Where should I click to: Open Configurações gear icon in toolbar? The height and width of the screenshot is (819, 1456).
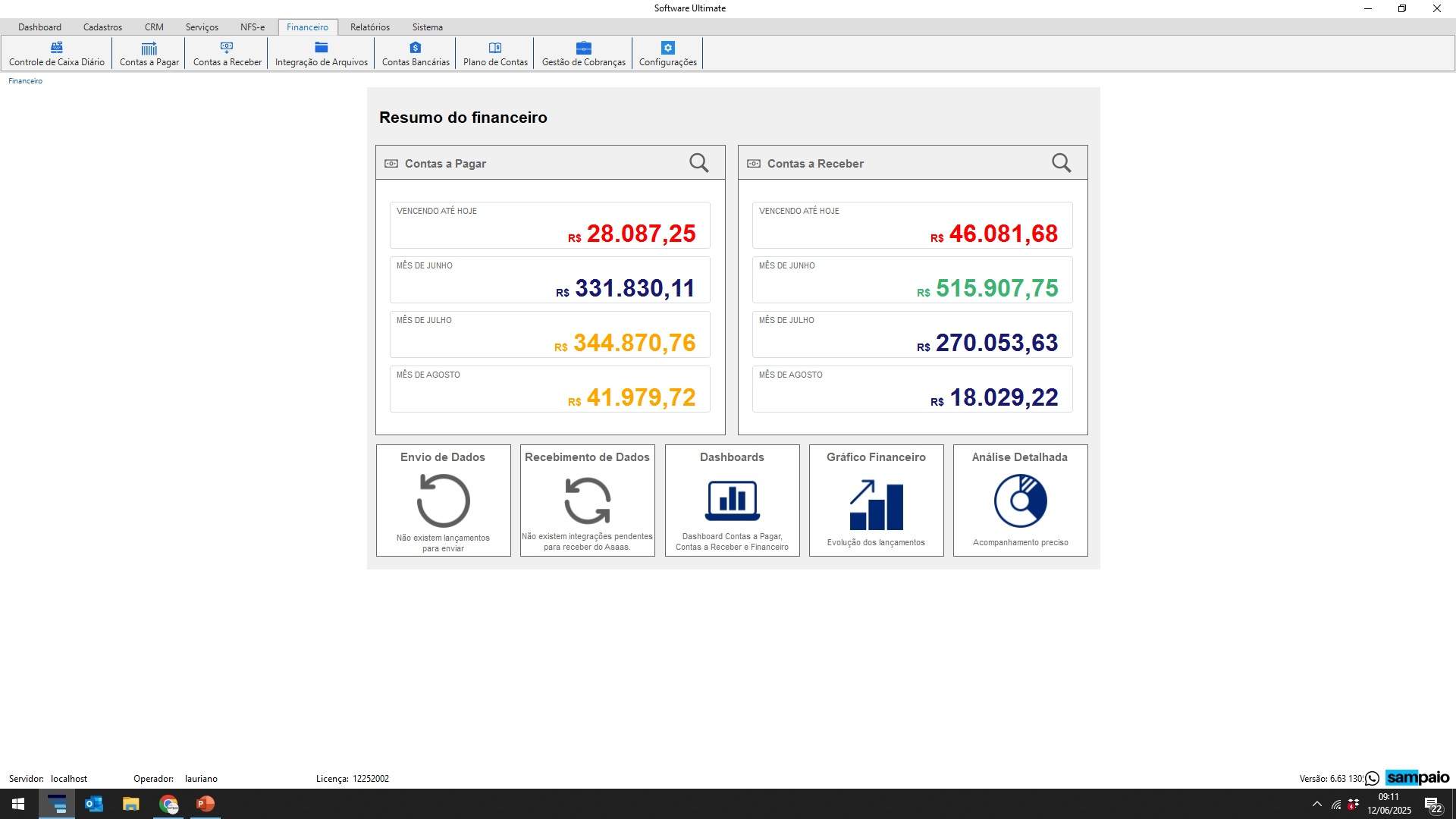pos(667,48)
